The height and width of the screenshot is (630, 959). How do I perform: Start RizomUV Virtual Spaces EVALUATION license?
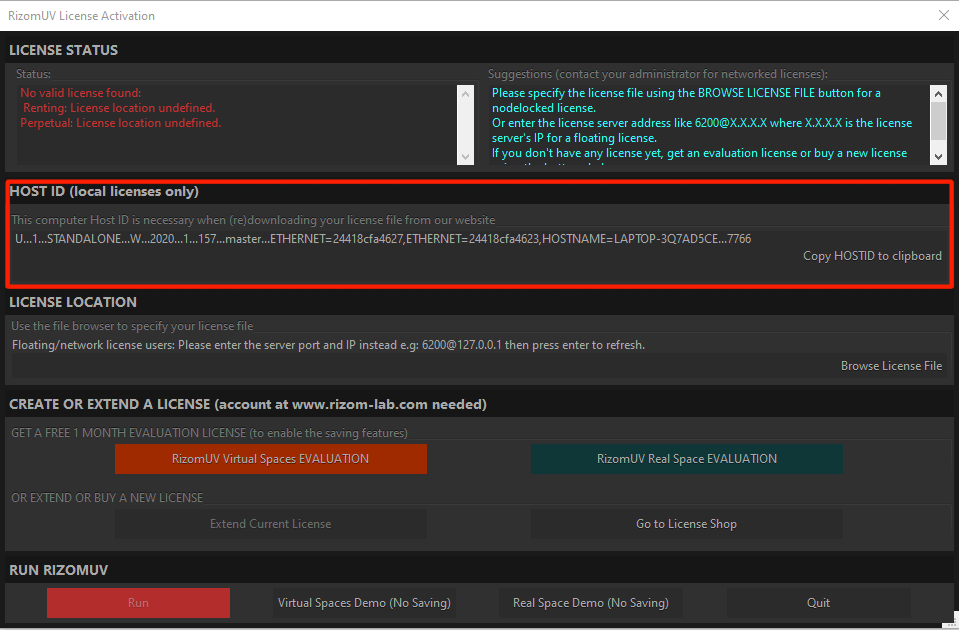tap(270, 459)
